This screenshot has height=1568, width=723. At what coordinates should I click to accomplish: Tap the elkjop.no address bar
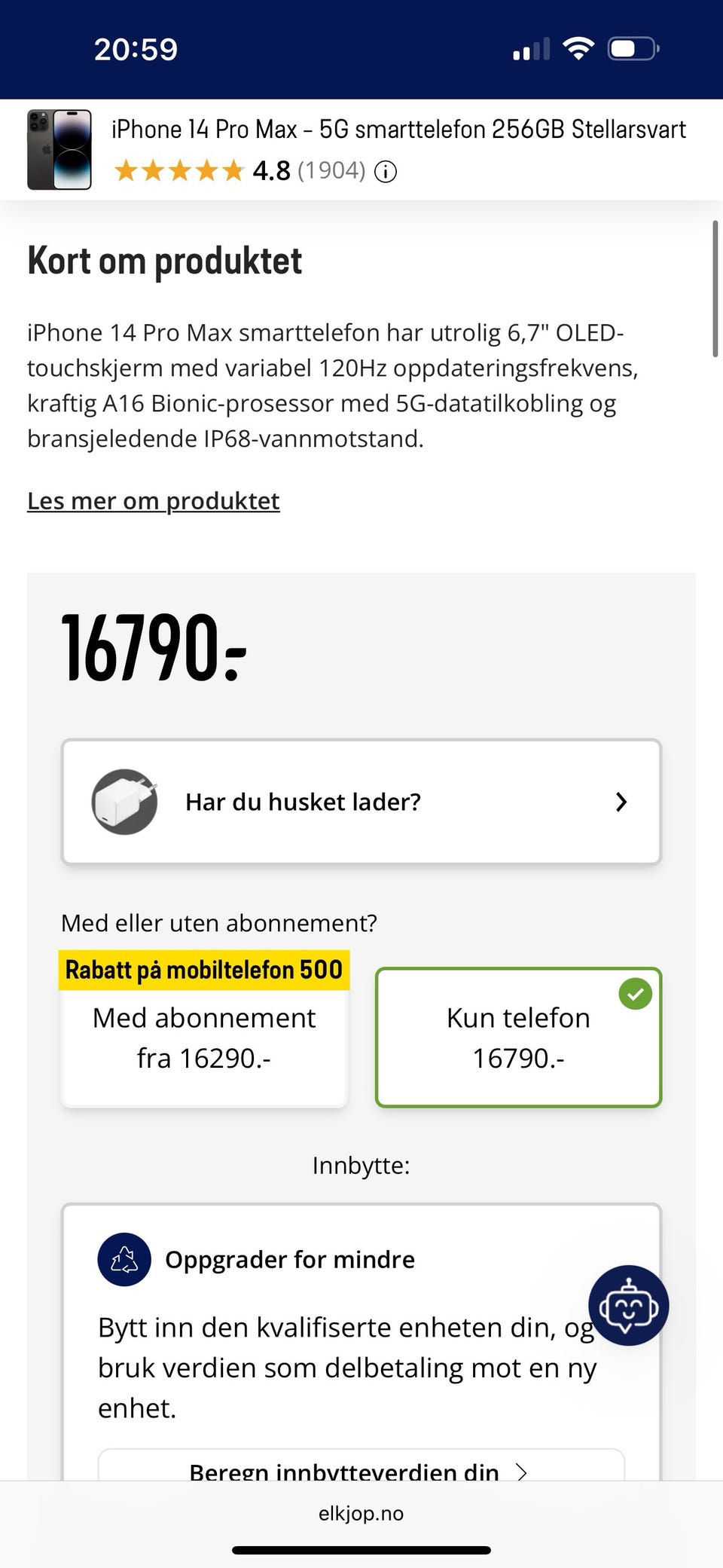click(x=361, y=1514)
